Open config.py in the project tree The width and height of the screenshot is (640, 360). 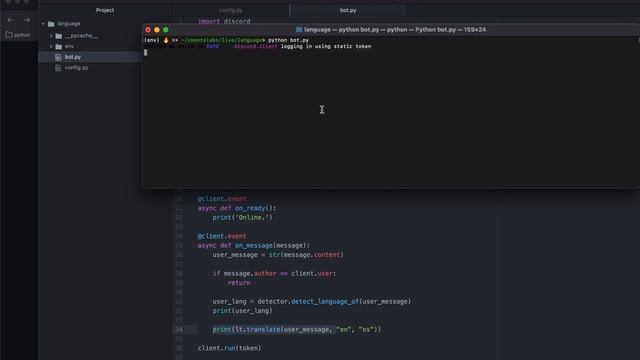point(76,68)
